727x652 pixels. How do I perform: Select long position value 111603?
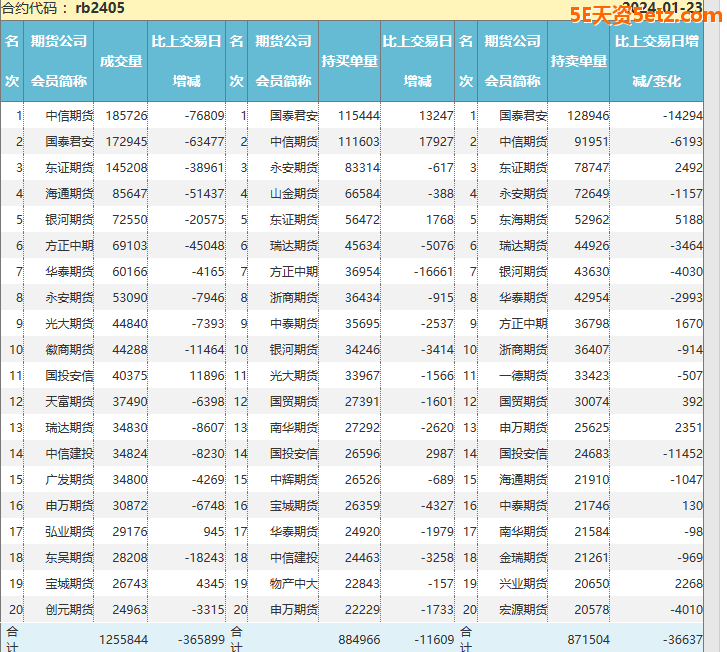pos(359,141)
